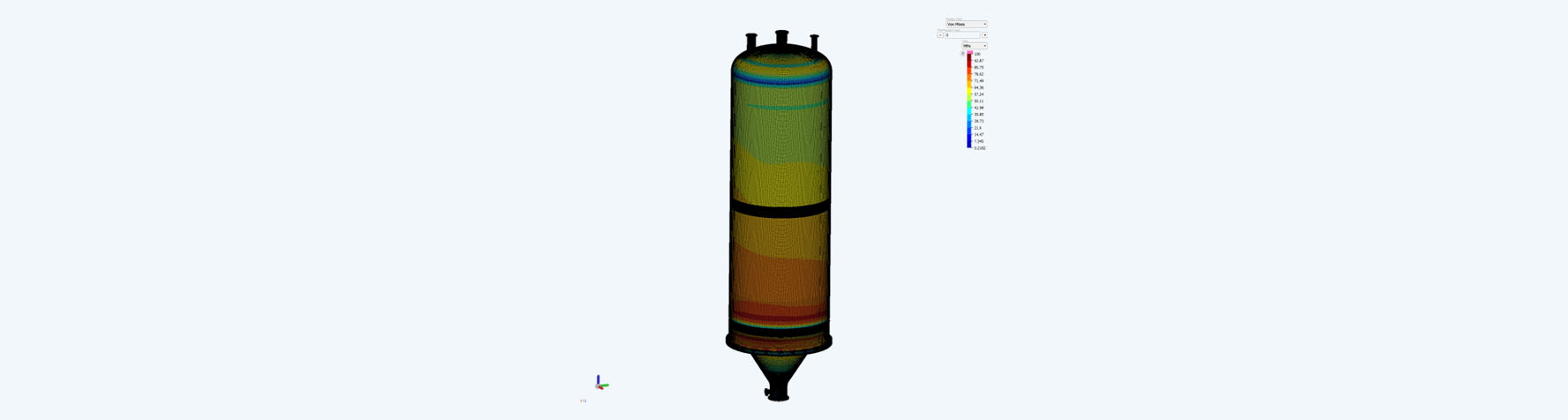Click the numeric value input field

(x=962, y=35)
